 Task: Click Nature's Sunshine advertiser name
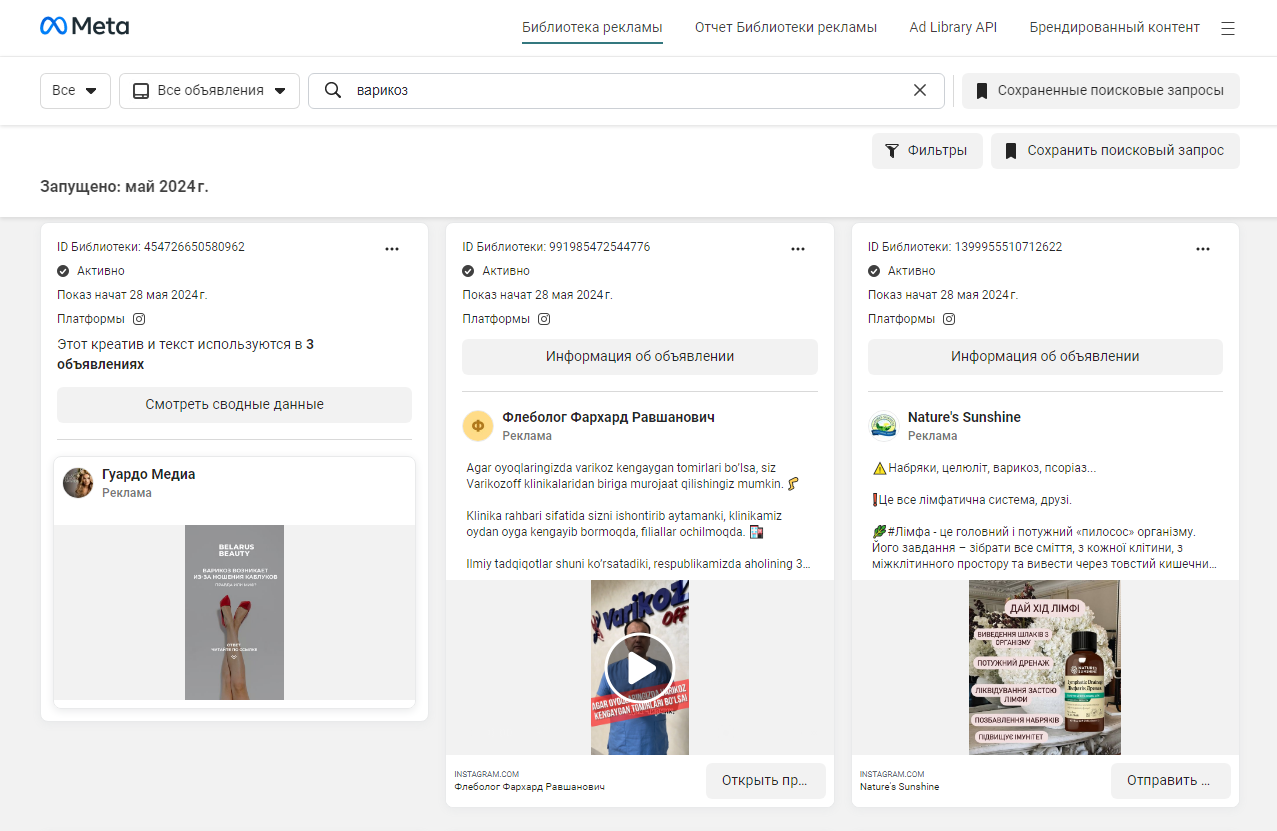coord(964,417)
